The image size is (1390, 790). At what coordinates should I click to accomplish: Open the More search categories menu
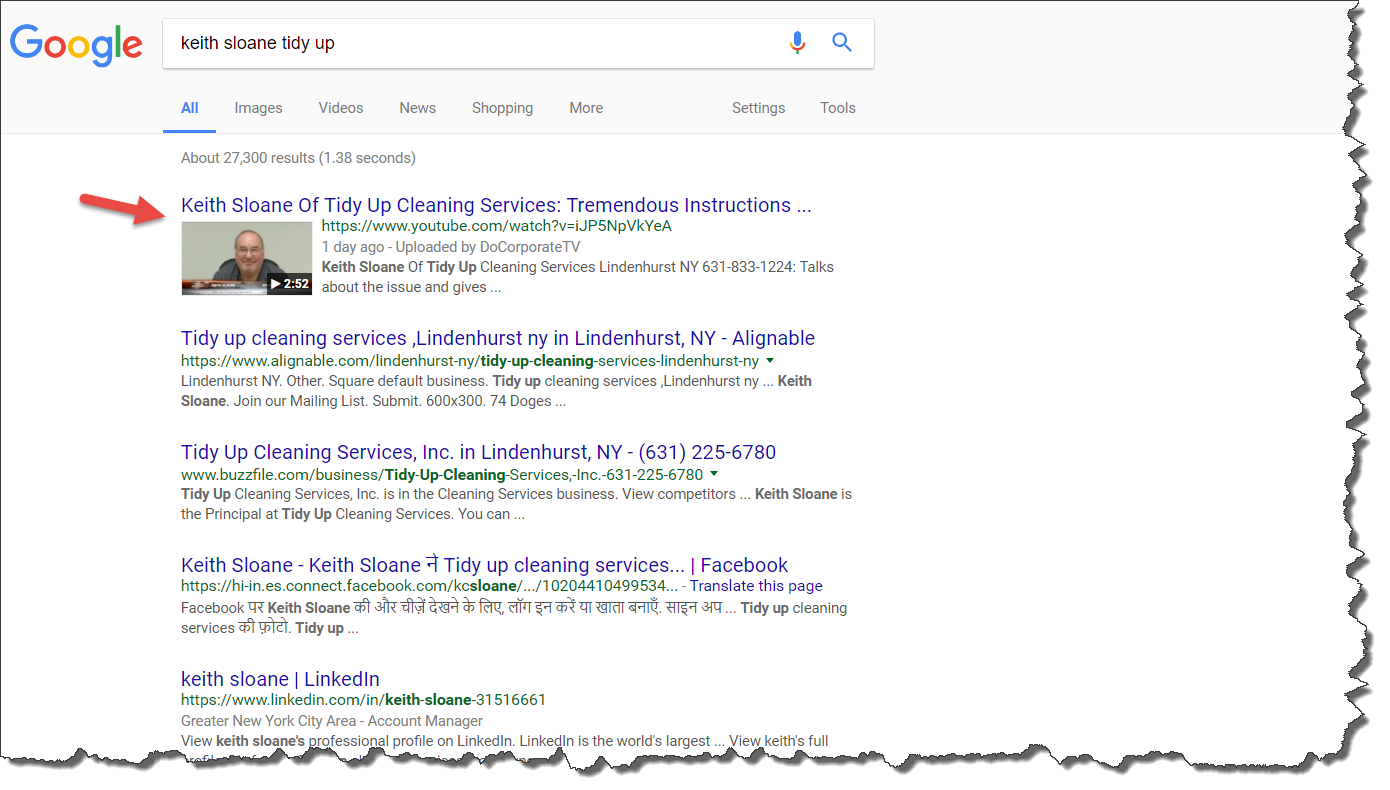point(586,108)
